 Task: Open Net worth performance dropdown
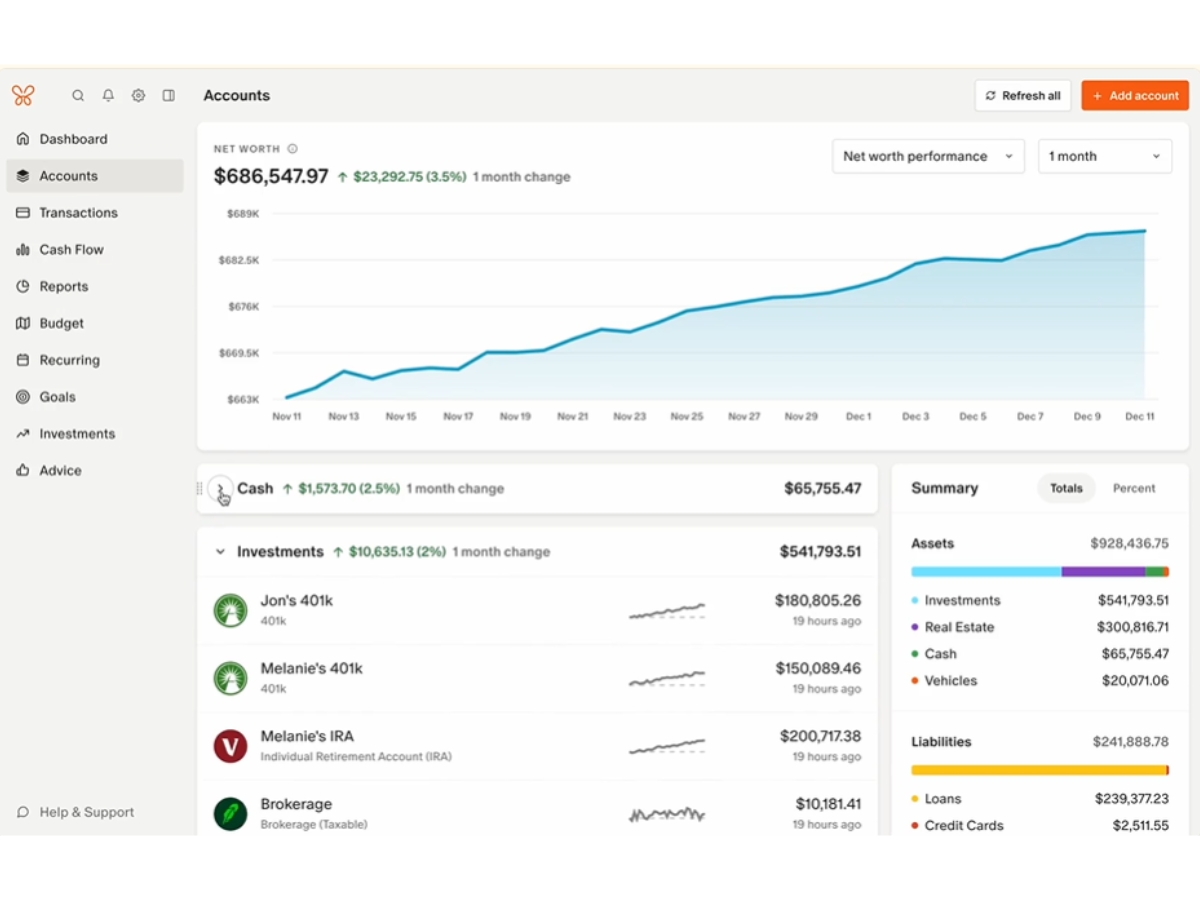coord(928,156)
